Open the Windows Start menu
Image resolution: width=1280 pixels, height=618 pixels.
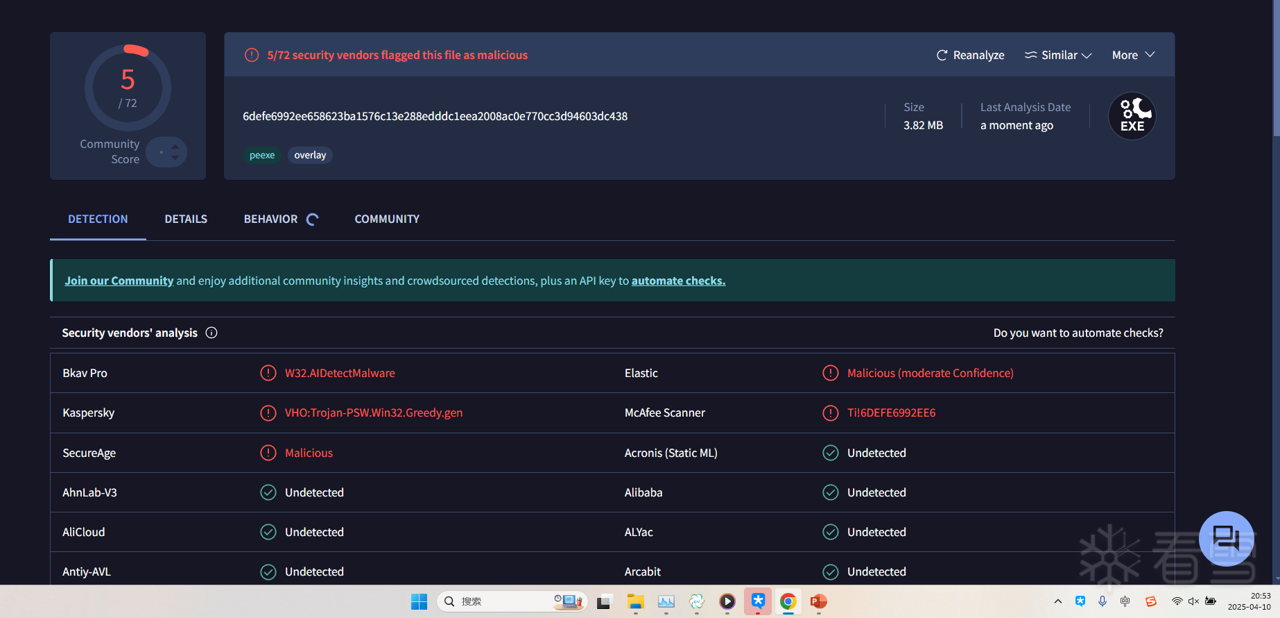tap(419, 601)
